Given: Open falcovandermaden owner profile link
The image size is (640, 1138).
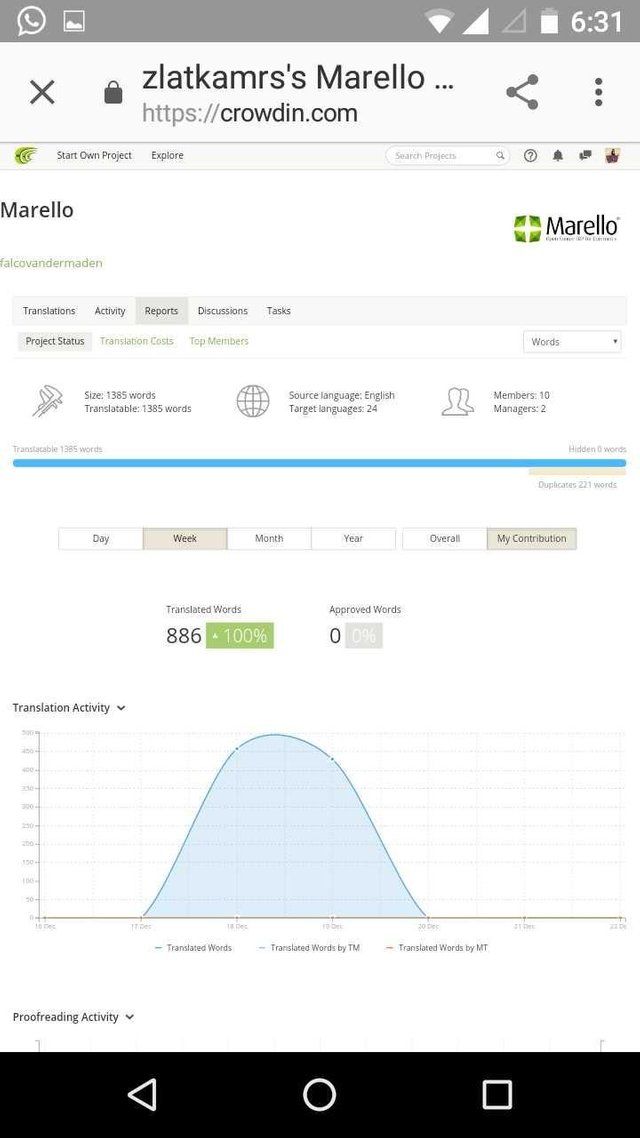Looking at the screenshot, I should point(52,263).
